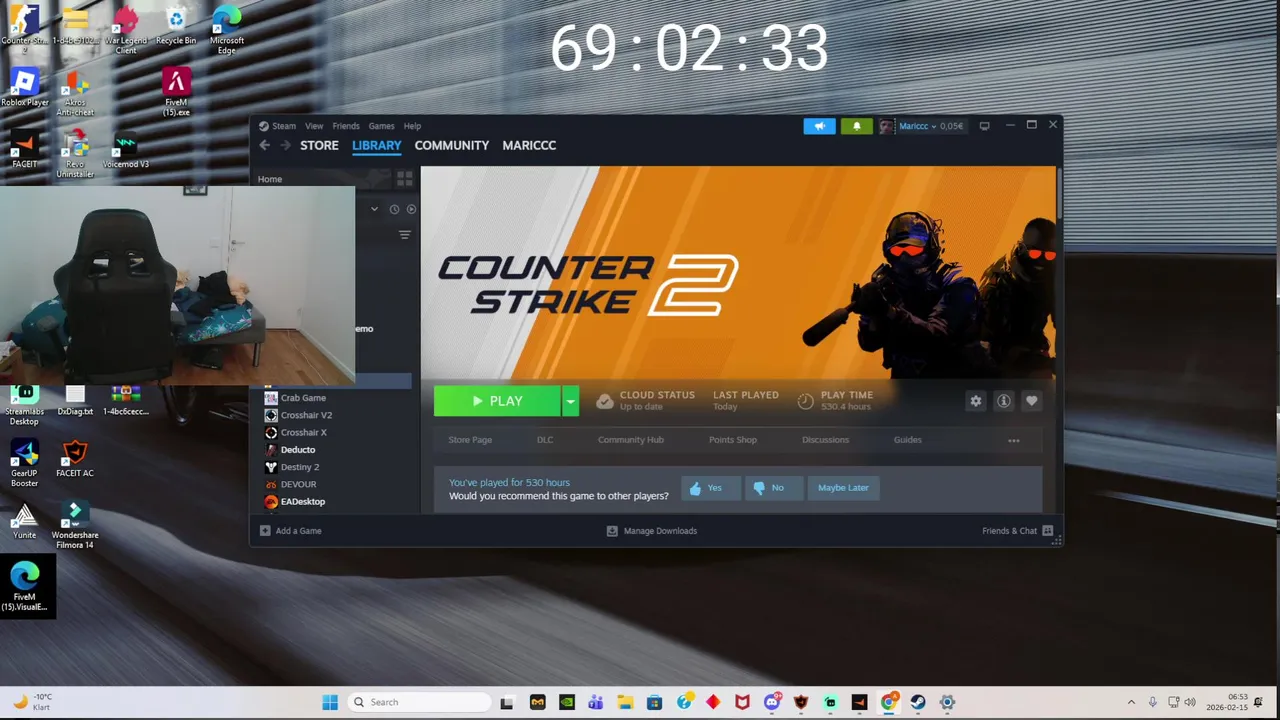Viewport: 1280px width, 720px height.
Task: Open Manage Downloads
Action: (652, 531)
